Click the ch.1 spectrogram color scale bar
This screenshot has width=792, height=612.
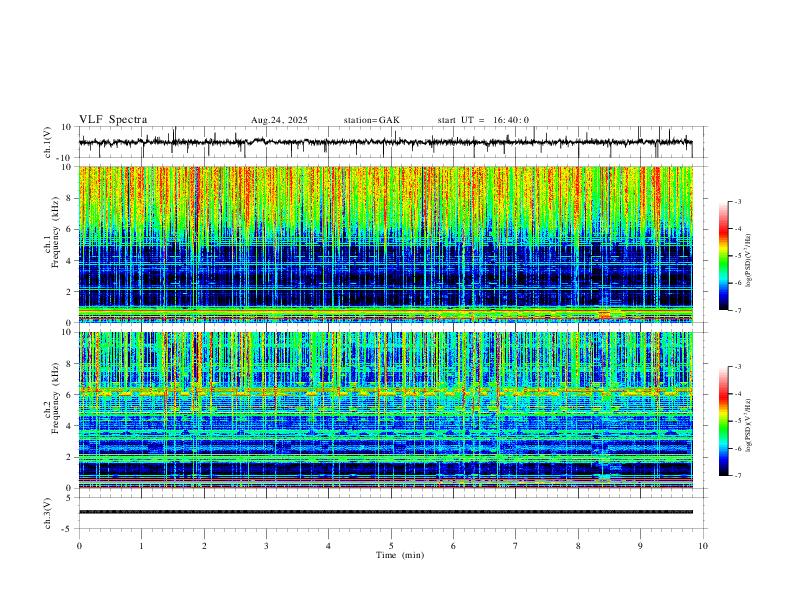coord(723,256)
